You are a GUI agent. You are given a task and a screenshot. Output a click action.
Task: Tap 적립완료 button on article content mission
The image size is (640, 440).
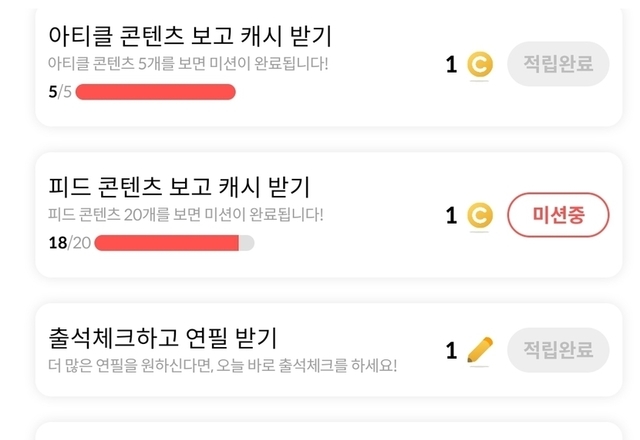[558, 64]
